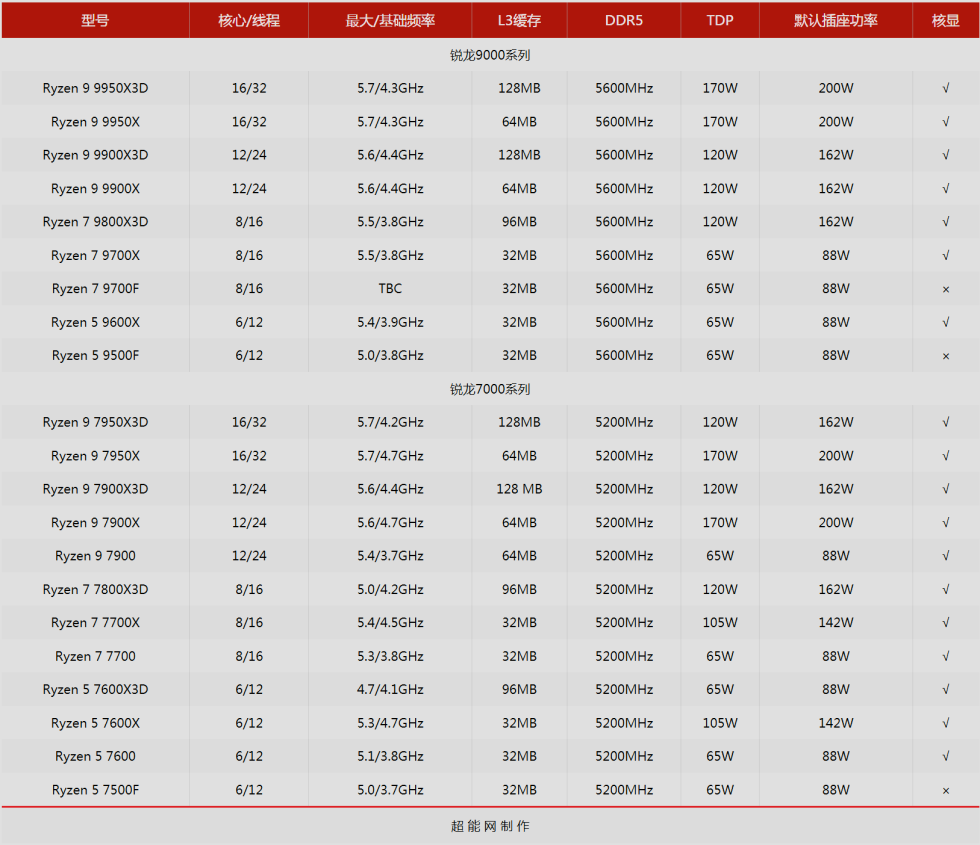Click the TBC frequency cell for Ryzen 7 9700F
Image resolution: width=980 pixels, height=845 pixels.
pyautogui.click(x=390, y=289)
